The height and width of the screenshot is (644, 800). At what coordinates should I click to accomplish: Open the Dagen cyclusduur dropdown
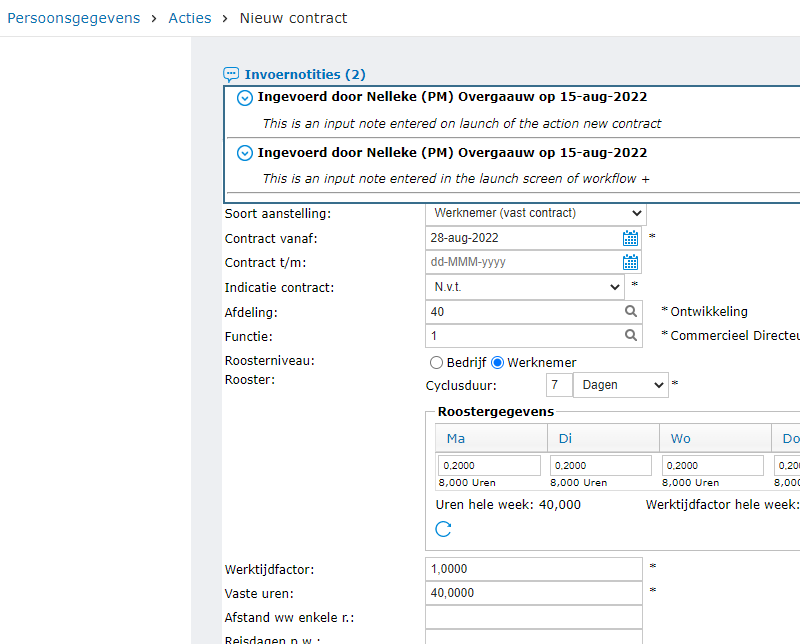[x=621, y=384]
